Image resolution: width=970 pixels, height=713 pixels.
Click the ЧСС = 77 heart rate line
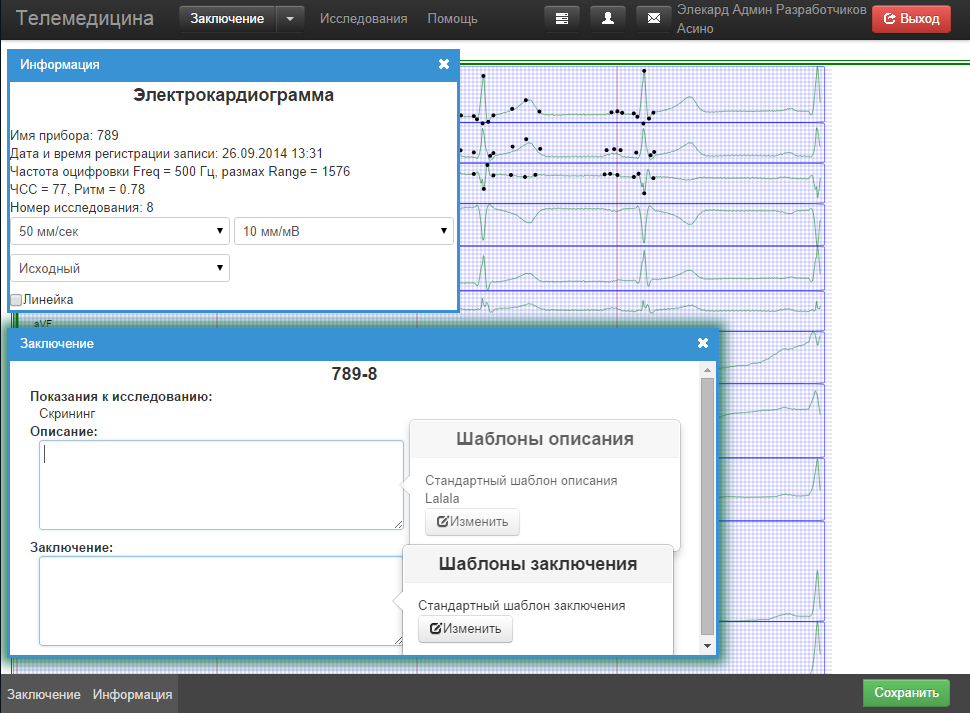pos(77,189)
